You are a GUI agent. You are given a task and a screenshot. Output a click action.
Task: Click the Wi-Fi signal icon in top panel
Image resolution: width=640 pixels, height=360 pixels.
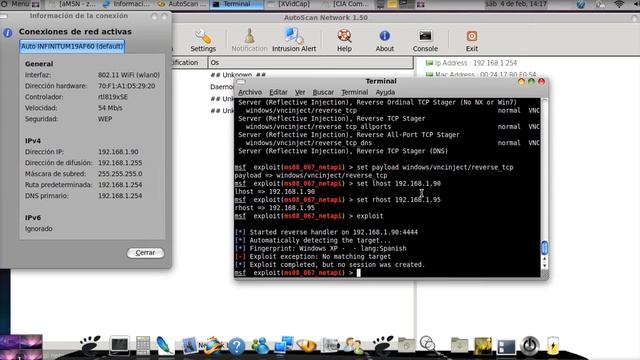[619, 4]
